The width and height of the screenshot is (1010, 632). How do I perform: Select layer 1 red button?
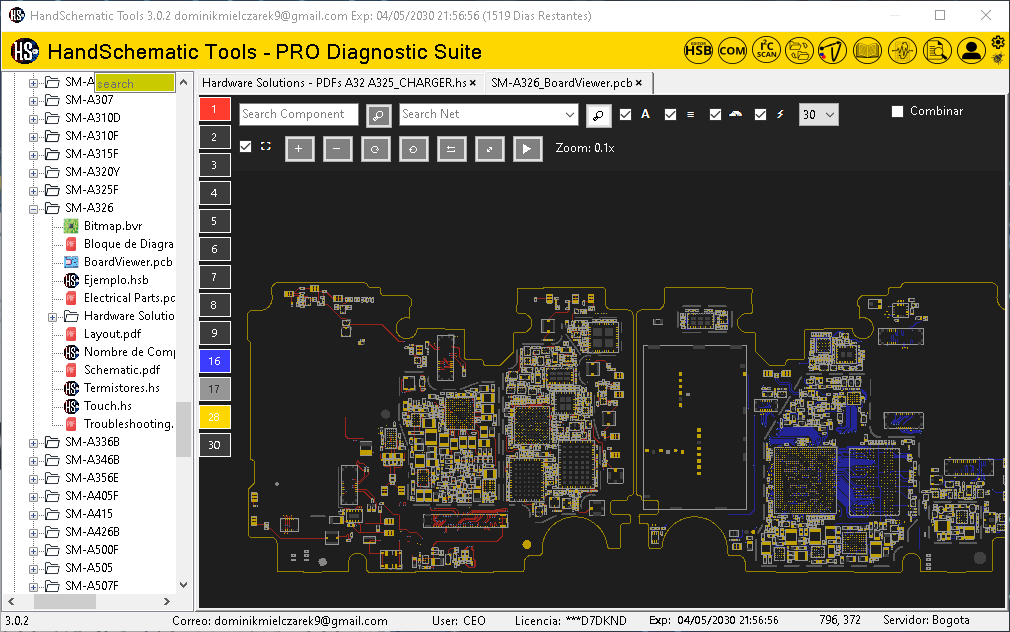pyautogui.click(x=214, y=109)
